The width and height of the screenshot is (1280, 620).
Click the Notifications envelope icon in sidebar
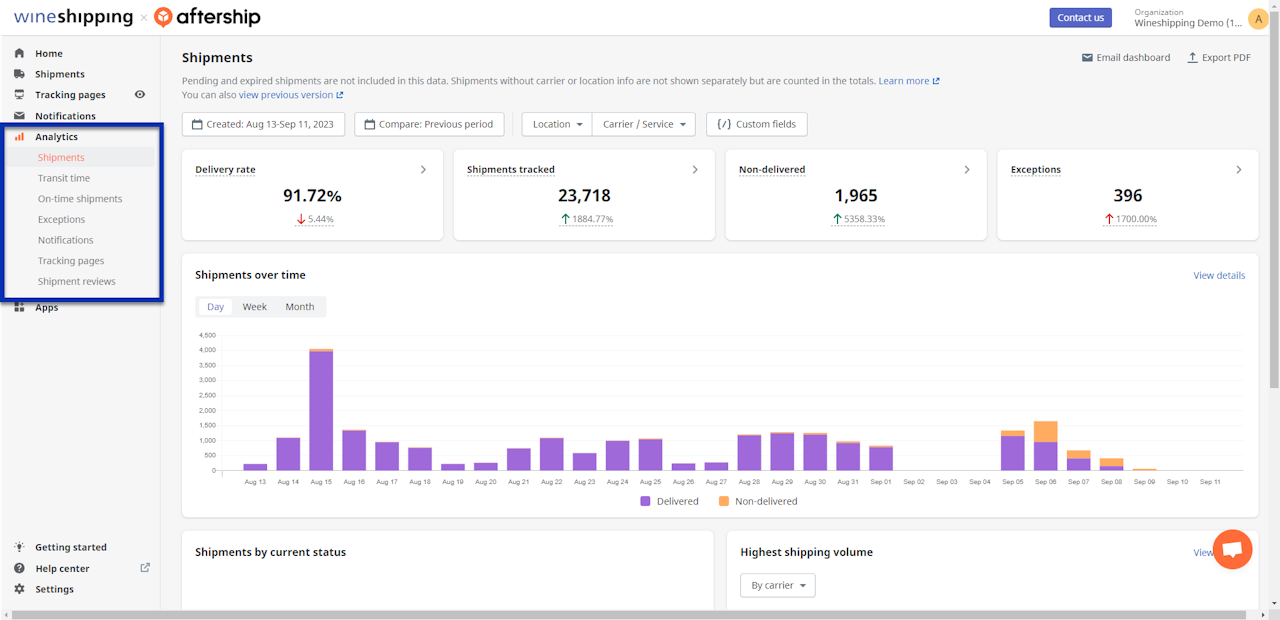(x=19, y=116)
